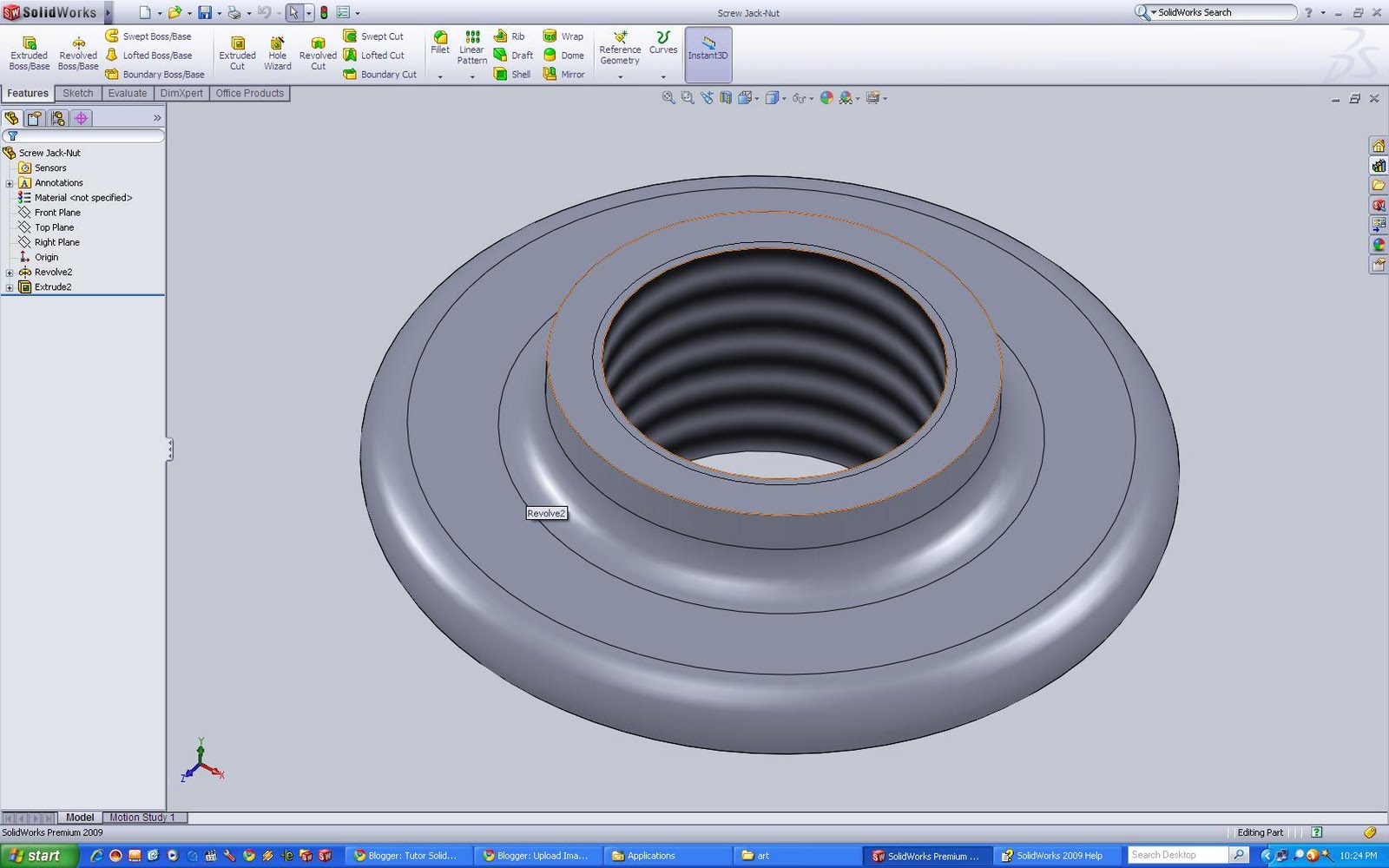
Task: Toggle the Section View tool
Action: 724,97
